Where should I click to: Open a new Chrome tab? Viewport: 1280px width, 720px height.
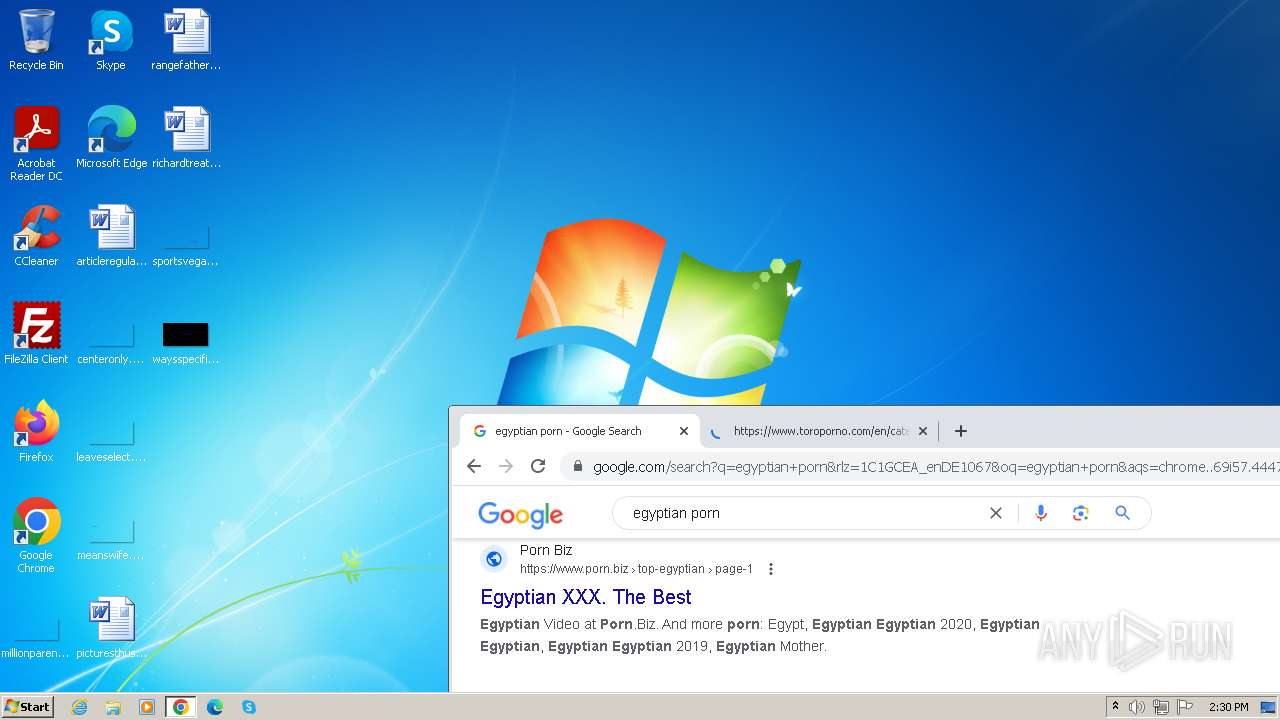(x=961, y=431)
